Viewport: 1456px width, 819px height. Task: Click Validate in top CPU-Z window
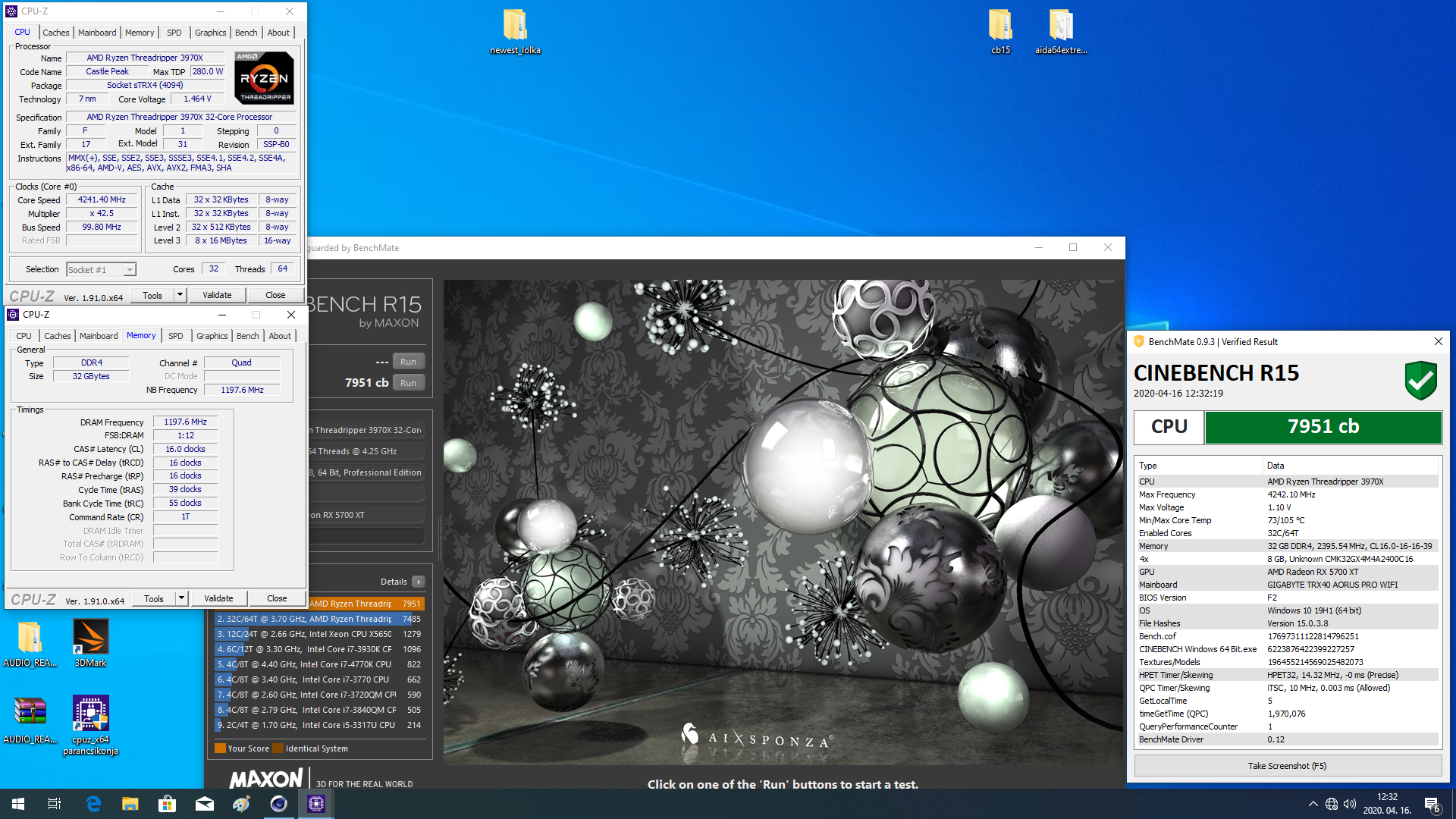tap(217, 295)
